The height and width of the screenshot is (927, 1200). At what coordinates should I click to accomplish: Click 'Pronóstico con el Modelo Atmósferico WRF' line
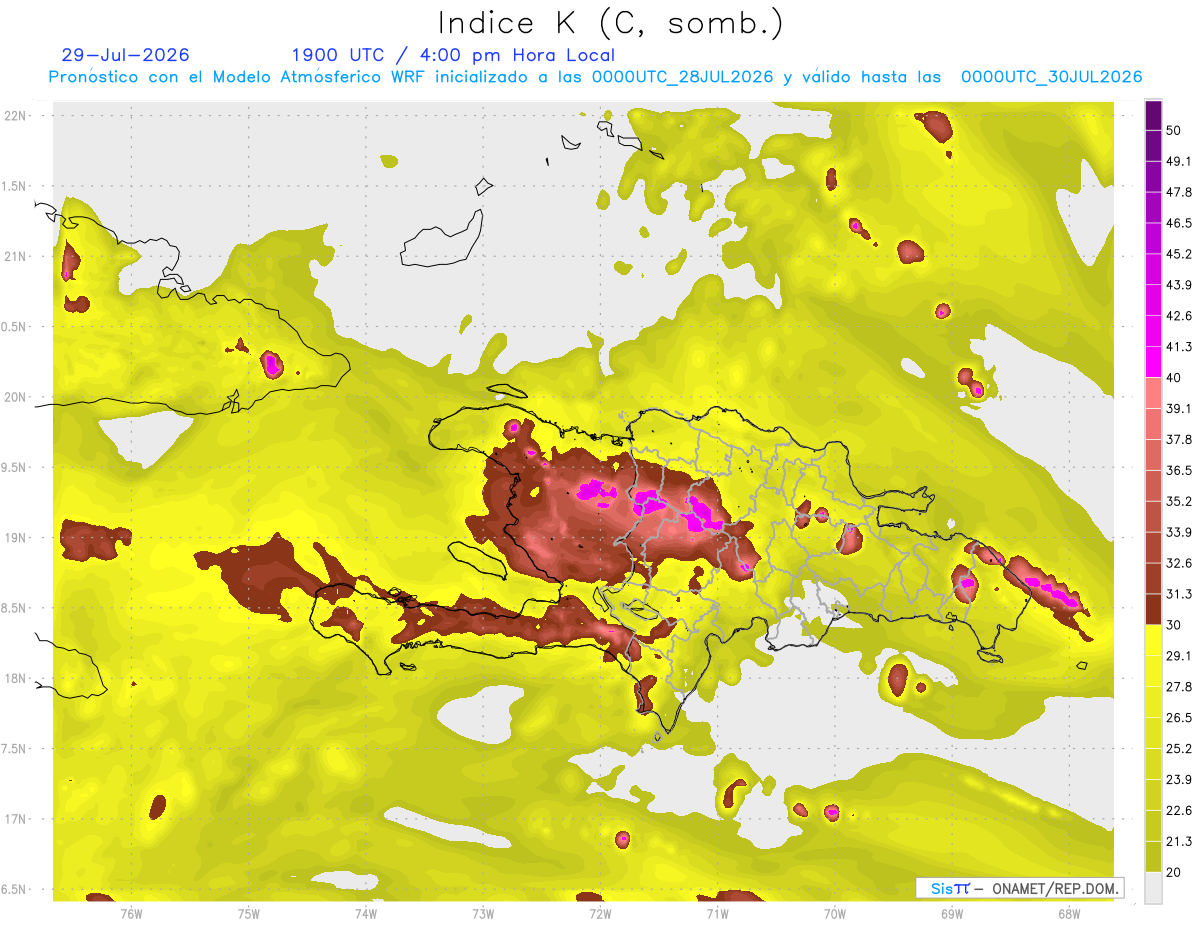point(595,77)
